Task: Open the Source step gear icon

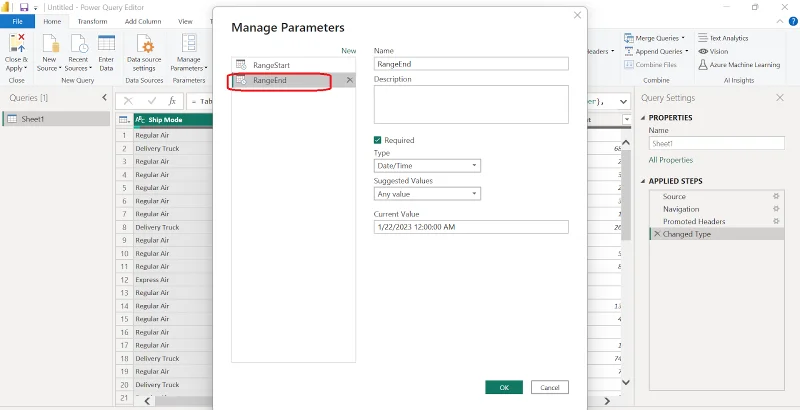Action: click(776, 196)
